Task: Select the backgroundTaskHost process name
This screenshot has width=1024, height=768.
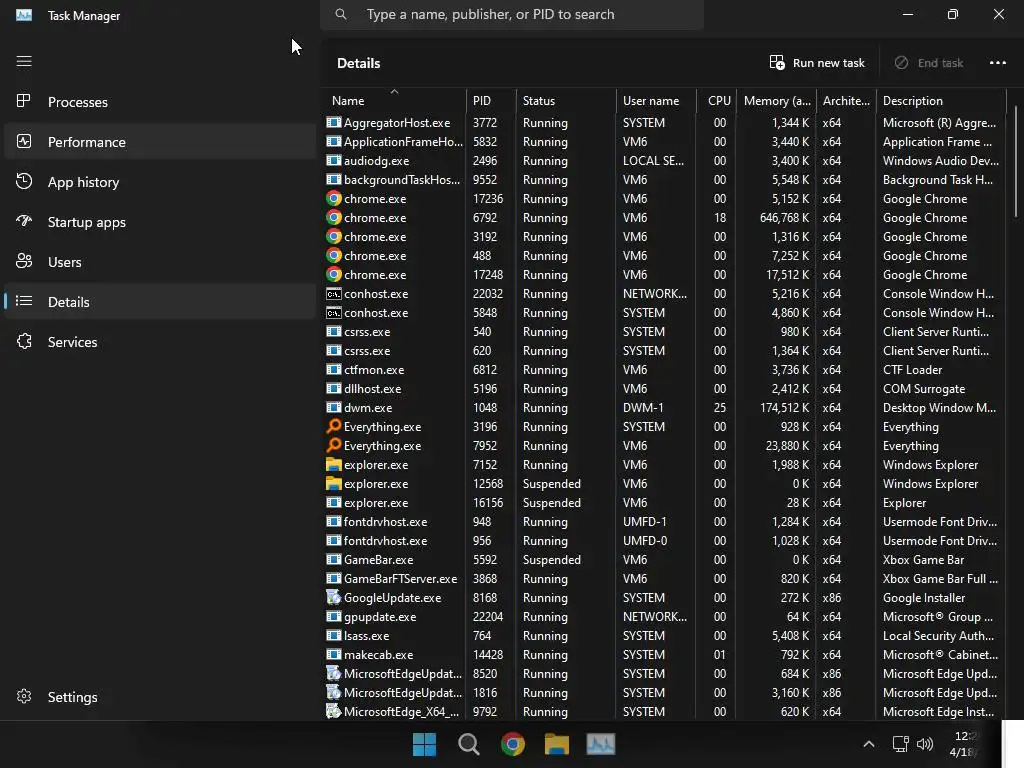Action: 402,180
